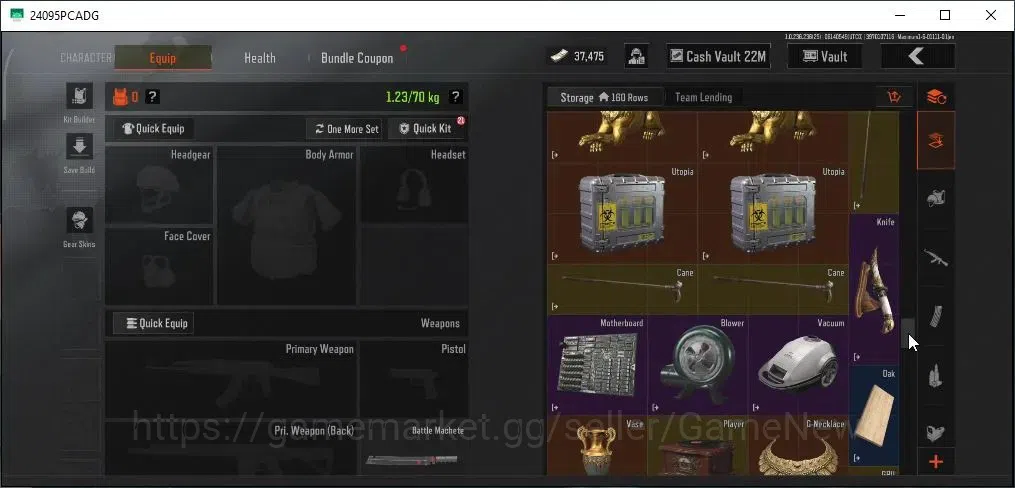Select the left golden lion statue
1015x488 pixels.
[x=622, y=137]
